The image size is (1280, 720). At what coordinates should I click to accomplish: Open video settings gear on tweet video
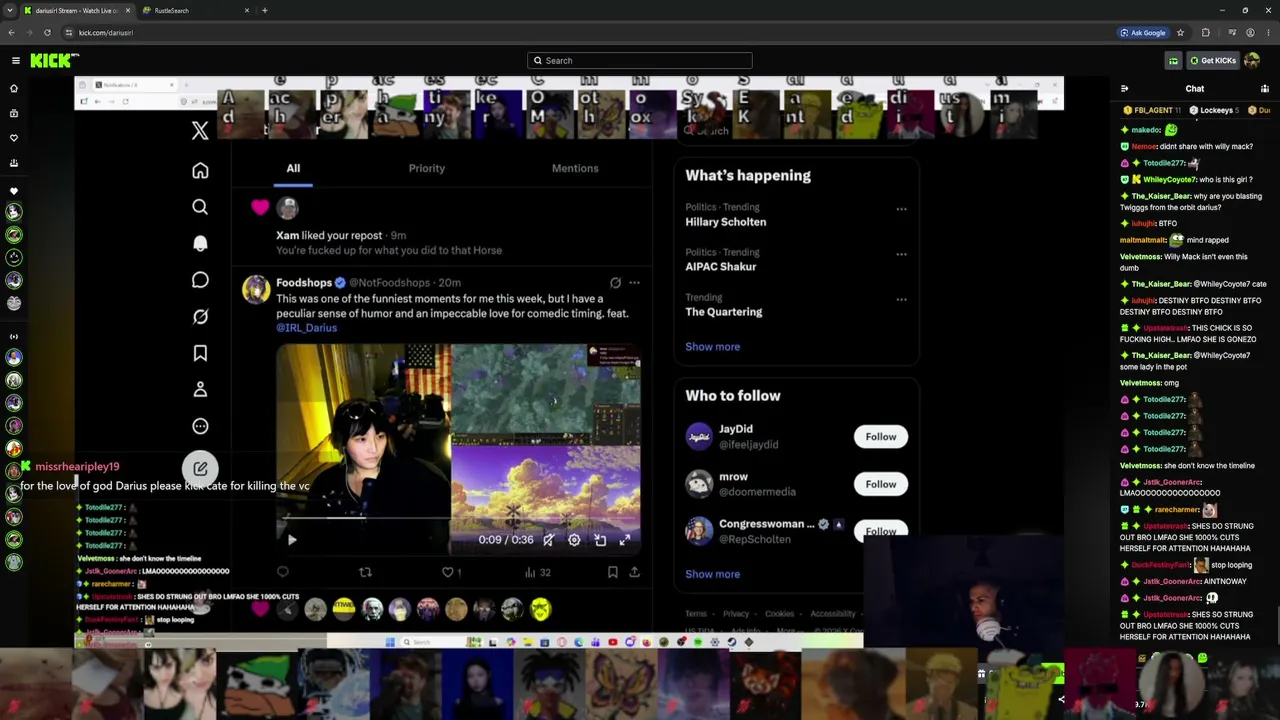coord(574,540)
